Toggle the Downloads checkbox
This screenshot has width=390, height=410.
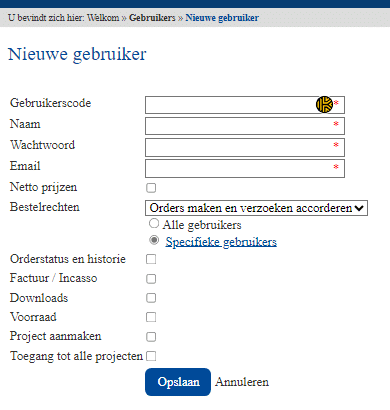click(151, 298)
